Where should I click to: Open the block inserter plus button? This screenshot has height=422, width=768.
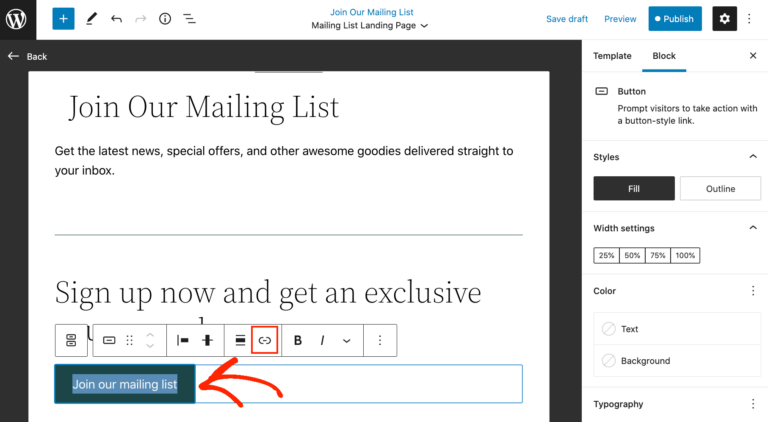point(63,19)
